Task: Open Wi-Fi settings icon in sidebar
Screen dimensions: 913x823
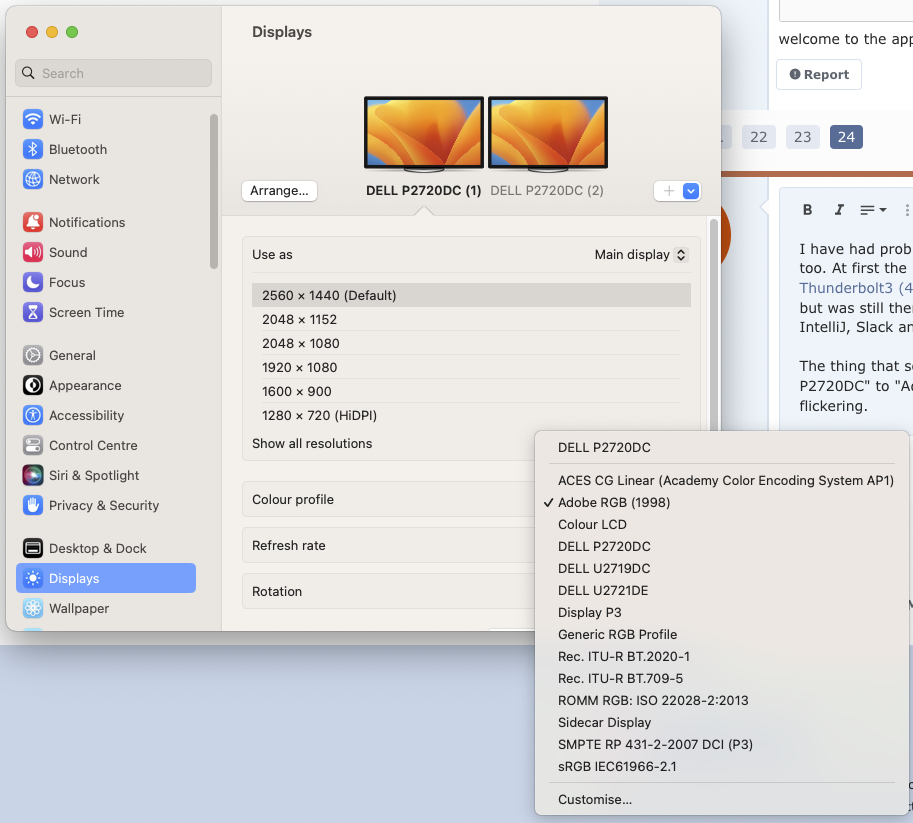Action: [33, 119]
